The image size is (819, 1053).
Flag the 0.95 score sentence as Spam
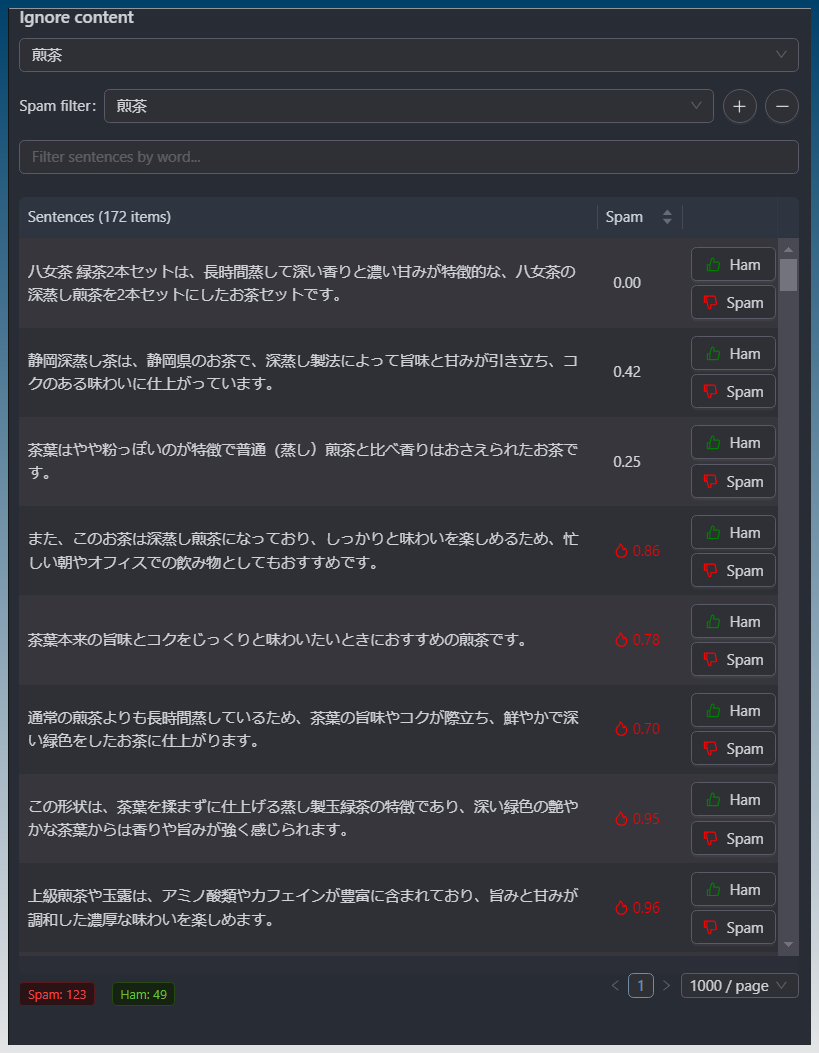(733, 838)
